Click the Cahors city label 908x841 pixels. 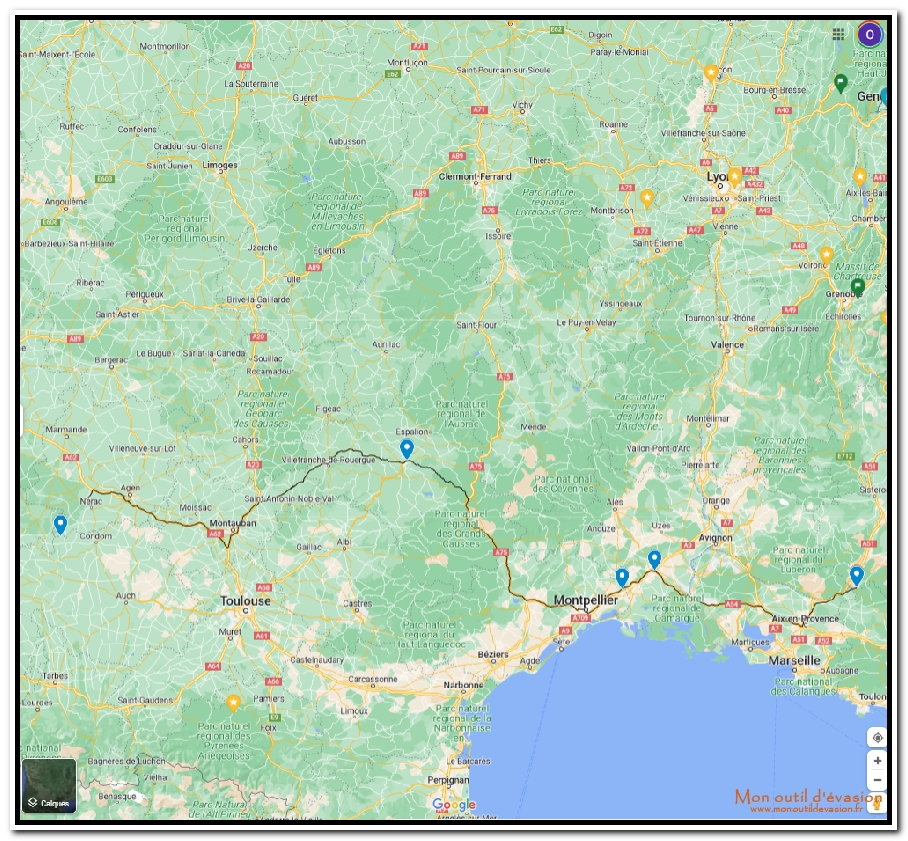pyautogui.click(x=246, y=440)
